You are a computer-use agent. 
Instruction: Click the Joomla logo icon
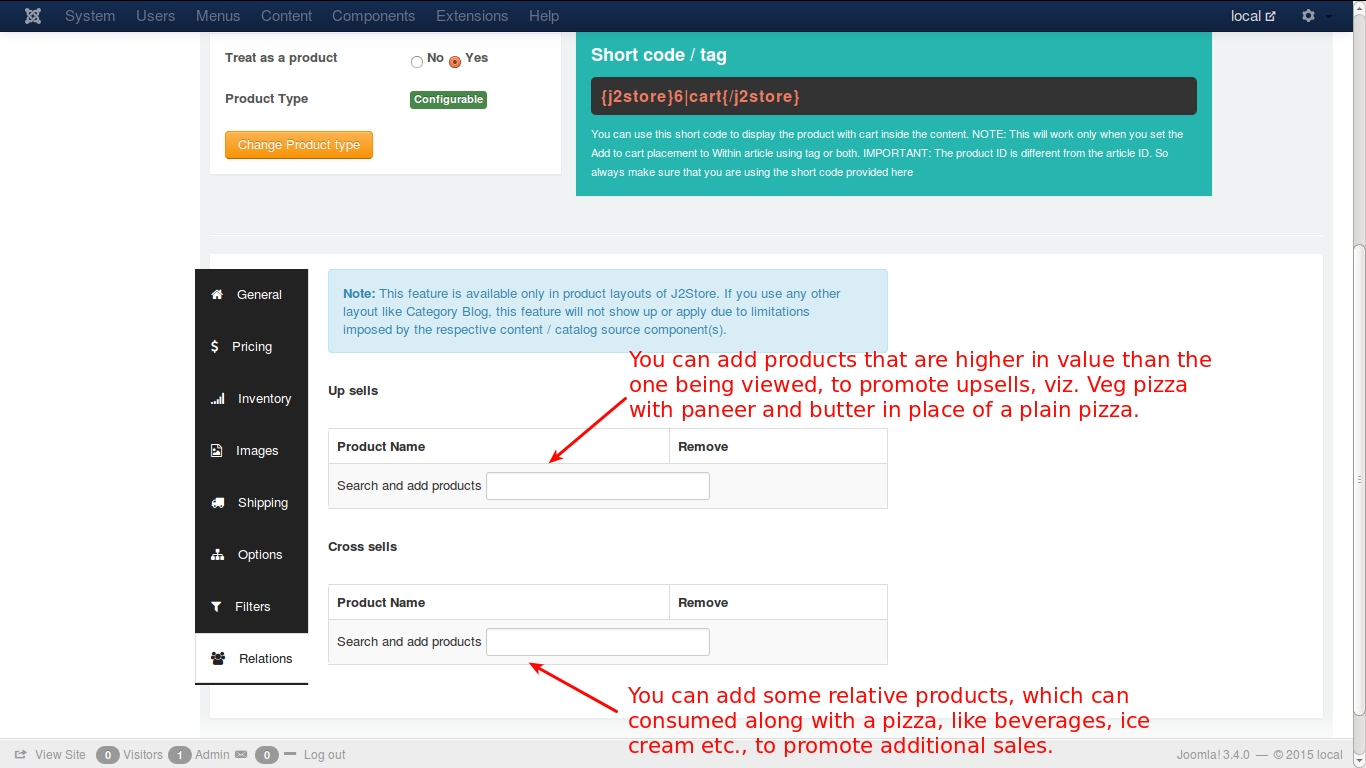point(33,16)
